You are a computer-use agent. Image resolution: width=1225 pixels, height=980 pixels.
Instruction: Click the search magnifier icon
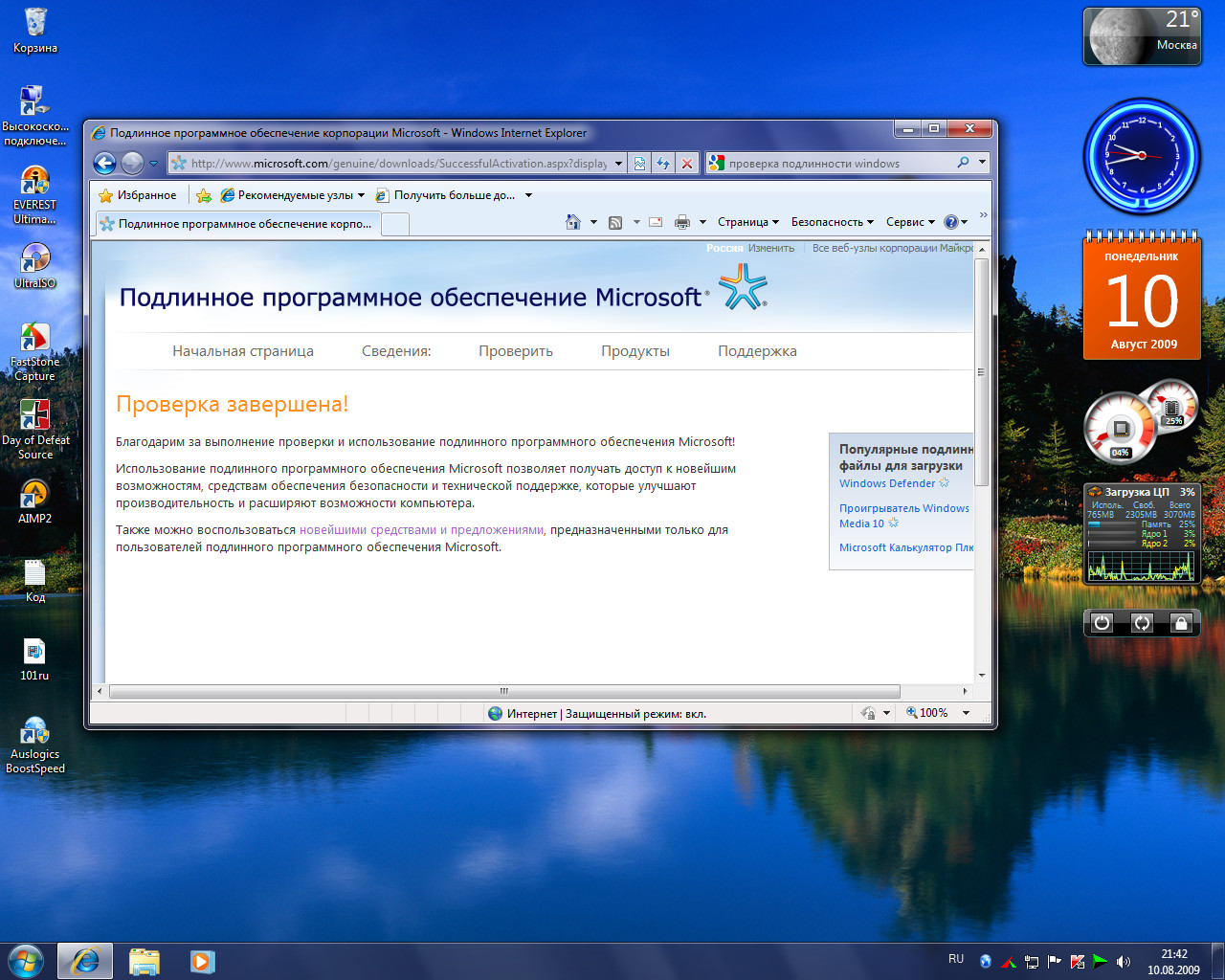tap(963, 163)
